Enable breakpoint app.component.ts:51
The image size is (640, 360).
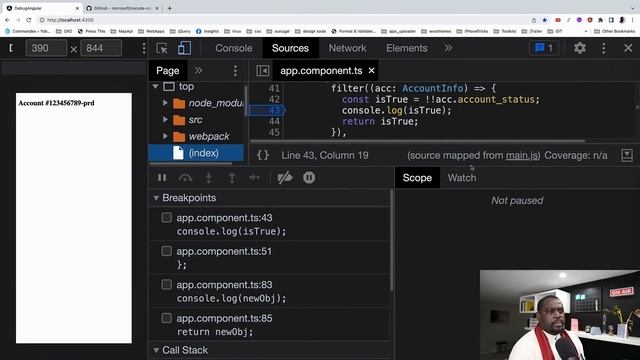click(167, 251)
